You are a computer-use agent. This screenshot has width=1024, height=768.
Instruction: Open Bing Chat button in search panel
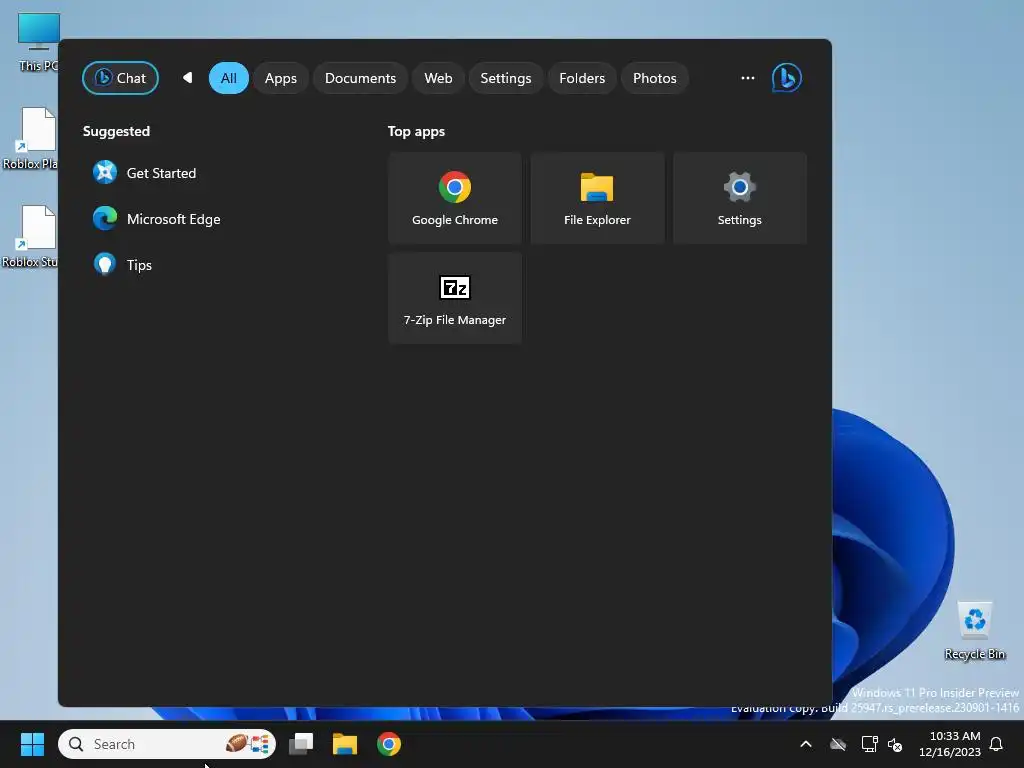(x=120, y=78)
